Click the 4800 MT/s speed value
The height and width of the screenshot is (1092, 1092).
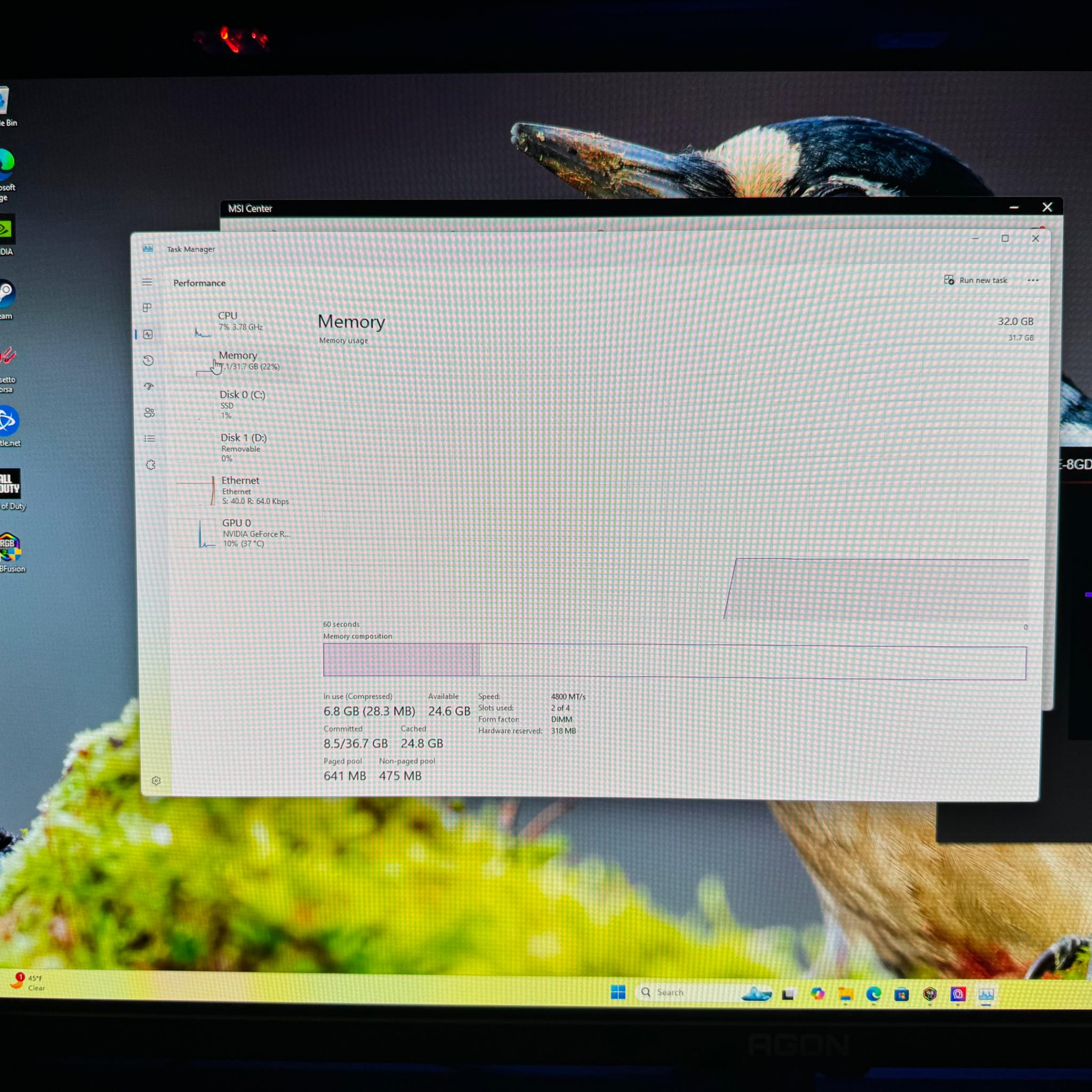[x=568, y=696]
